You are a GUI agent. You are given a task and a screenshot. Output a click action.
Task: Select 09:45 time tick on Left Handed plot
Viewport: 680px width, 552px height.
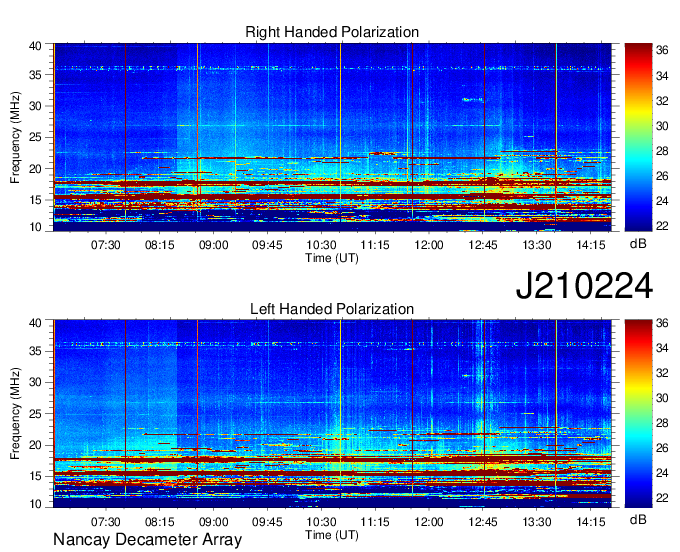pos(267,522)
